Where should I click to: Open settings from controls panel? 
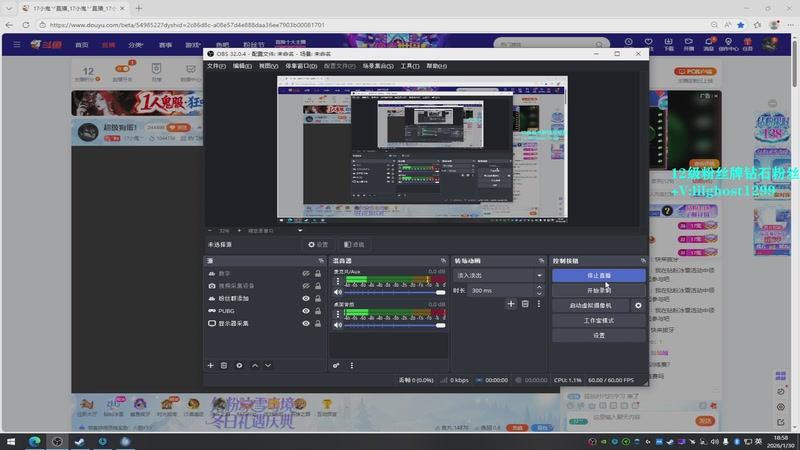(598, 336)
